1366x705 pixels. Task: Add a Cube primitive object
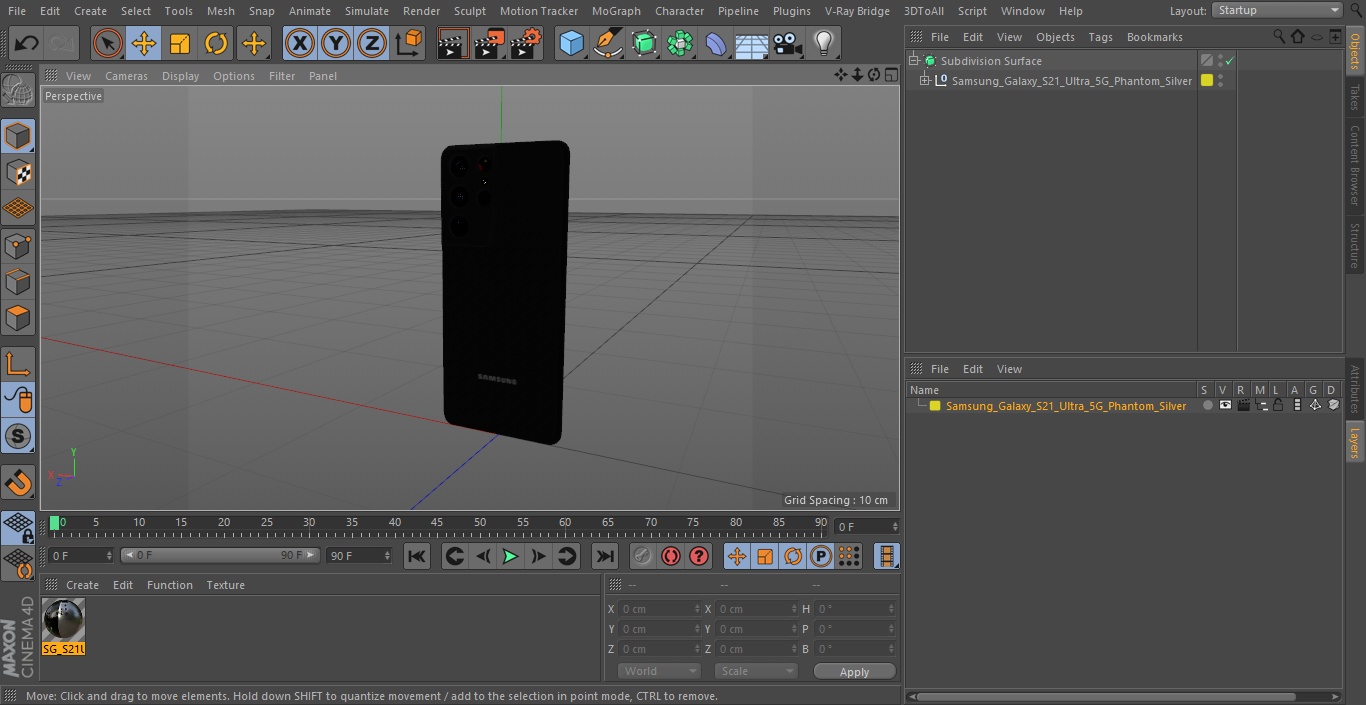pos(571,43)
